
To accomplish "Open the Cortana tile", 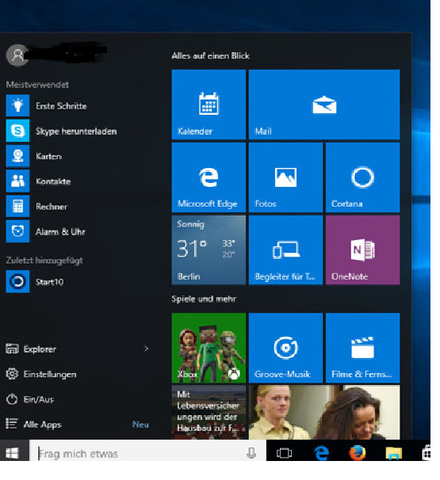I will pyautogui.click(x=363, y=177).
